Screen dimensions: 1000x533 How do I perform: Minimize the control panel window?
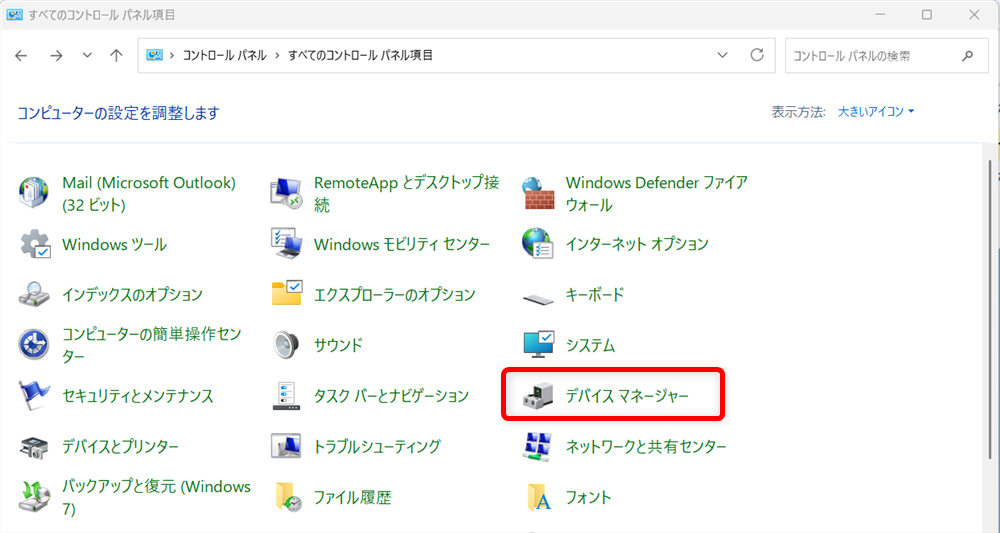coord(880,15)
